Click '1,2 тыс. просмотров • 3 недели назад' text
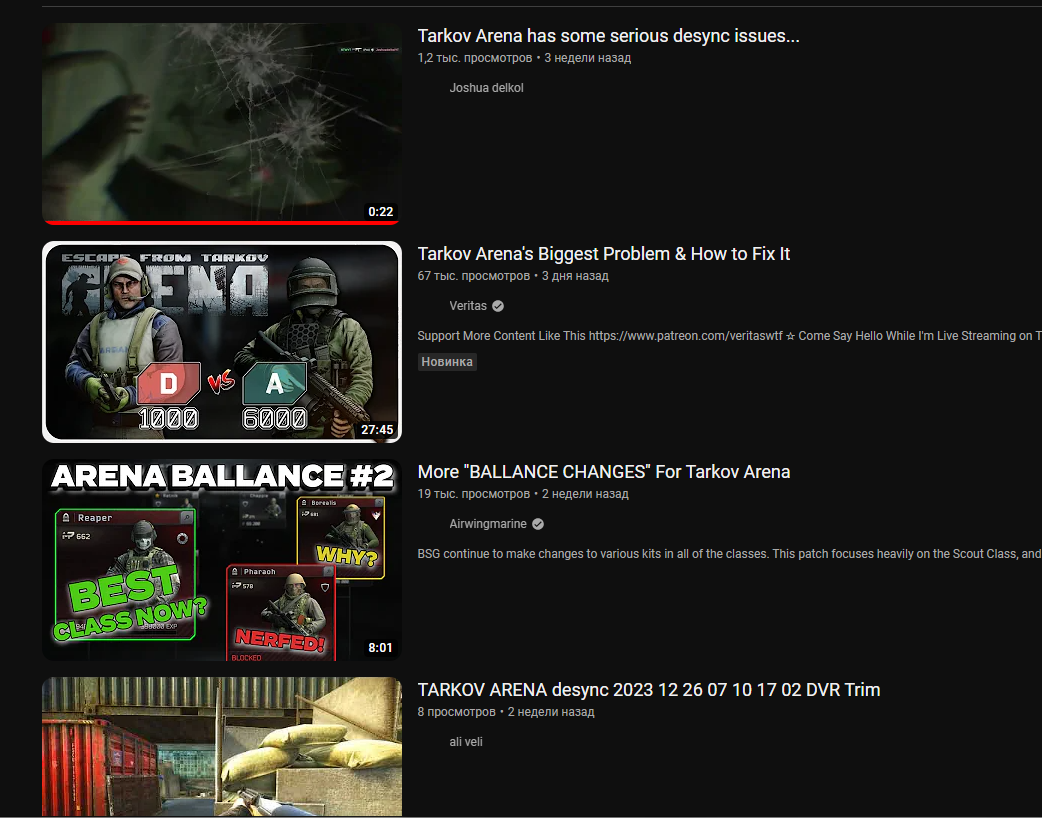1042x818 pixels. (x=524, y=58)
